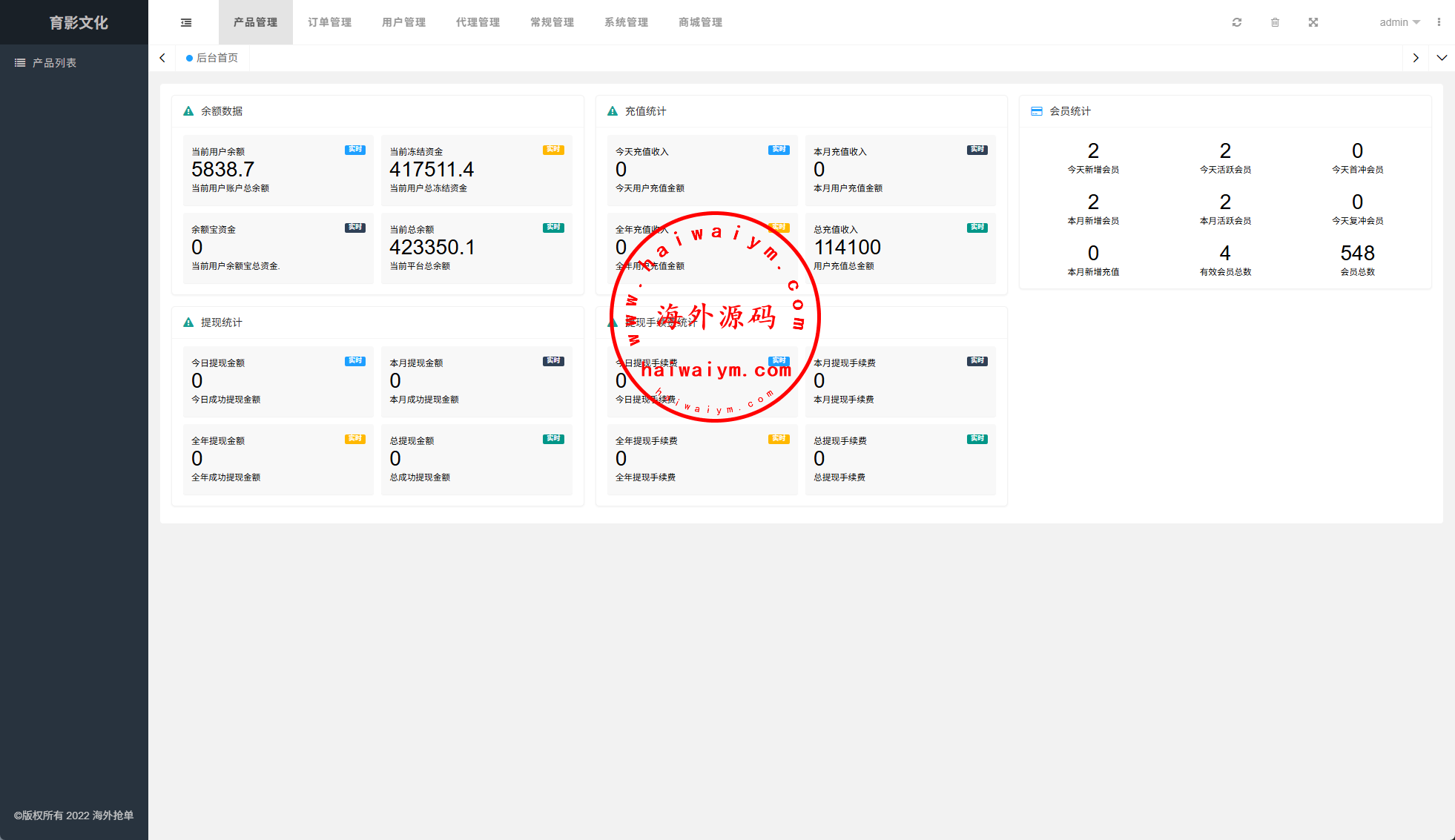The image size is (1455, 840).
Task: Open the 订单管理 menu tab
Action: pos(330,22)
